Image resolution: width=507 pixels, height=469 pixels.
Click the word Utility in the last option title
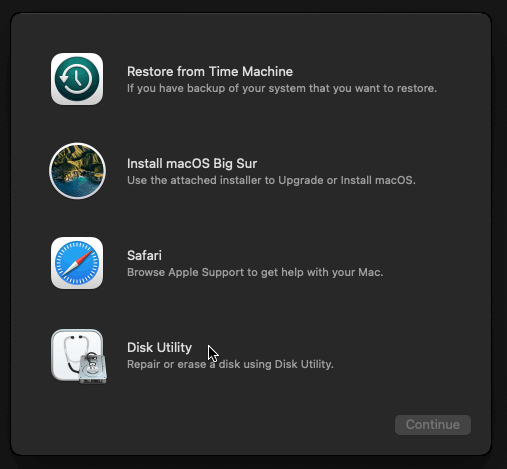pyautogui.click(x=174, y=348)
